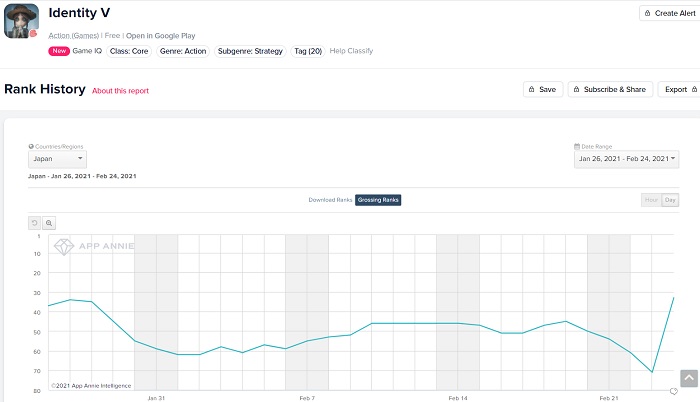Toggle chart granularity to Hour

(x=651, y=200)
